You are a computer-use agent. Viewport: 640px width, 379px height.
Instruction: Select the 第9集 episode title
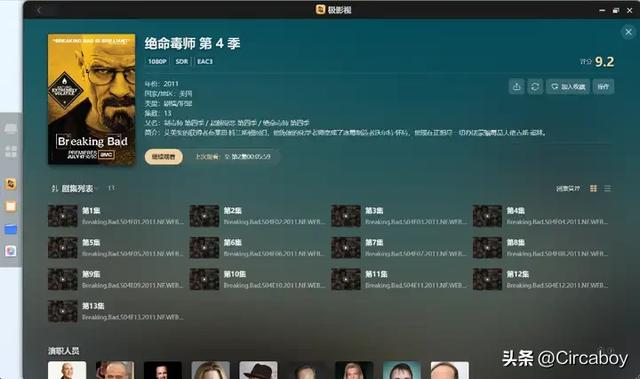(x=91, y=274)
